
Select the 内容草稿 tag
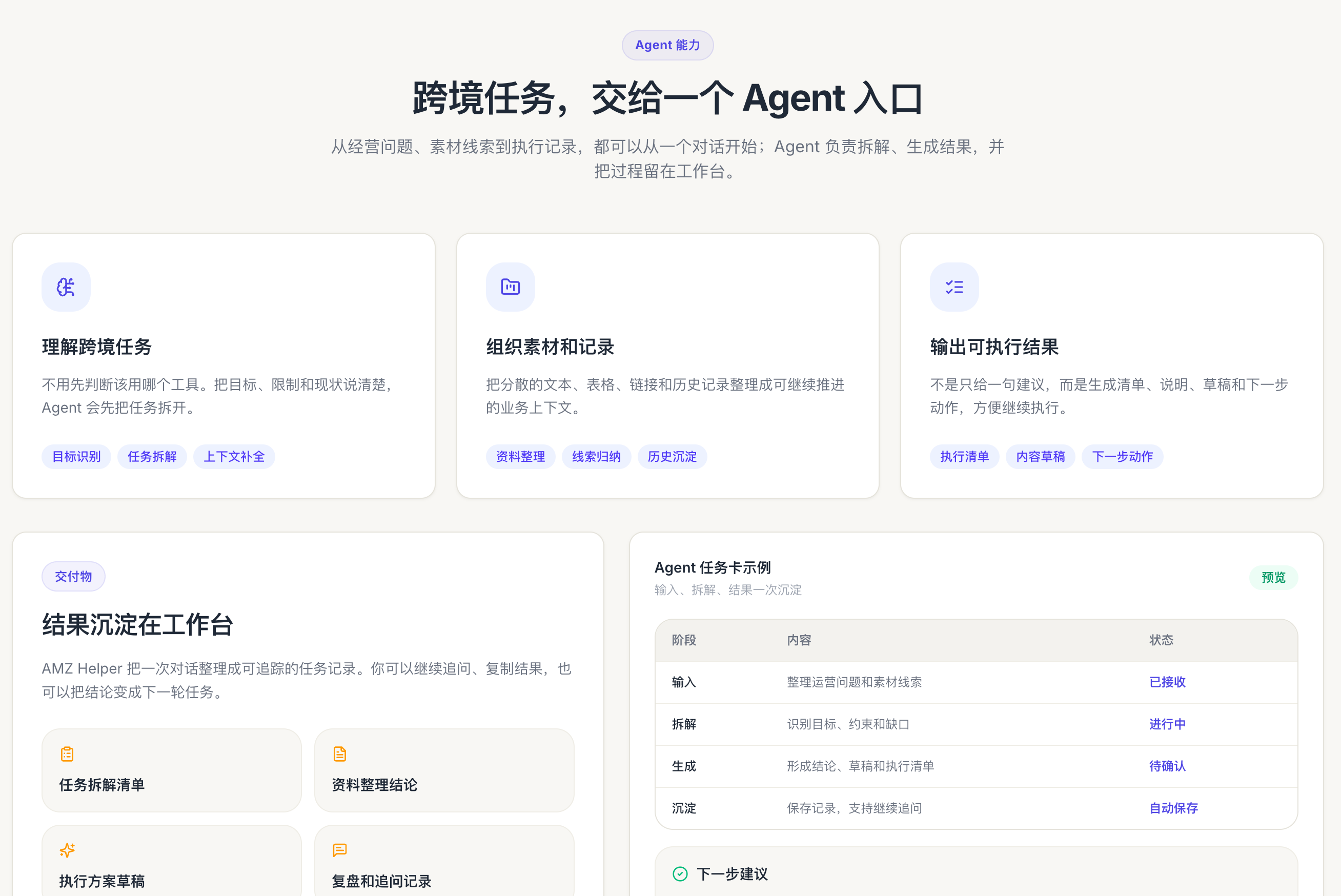pos(1041,457)
